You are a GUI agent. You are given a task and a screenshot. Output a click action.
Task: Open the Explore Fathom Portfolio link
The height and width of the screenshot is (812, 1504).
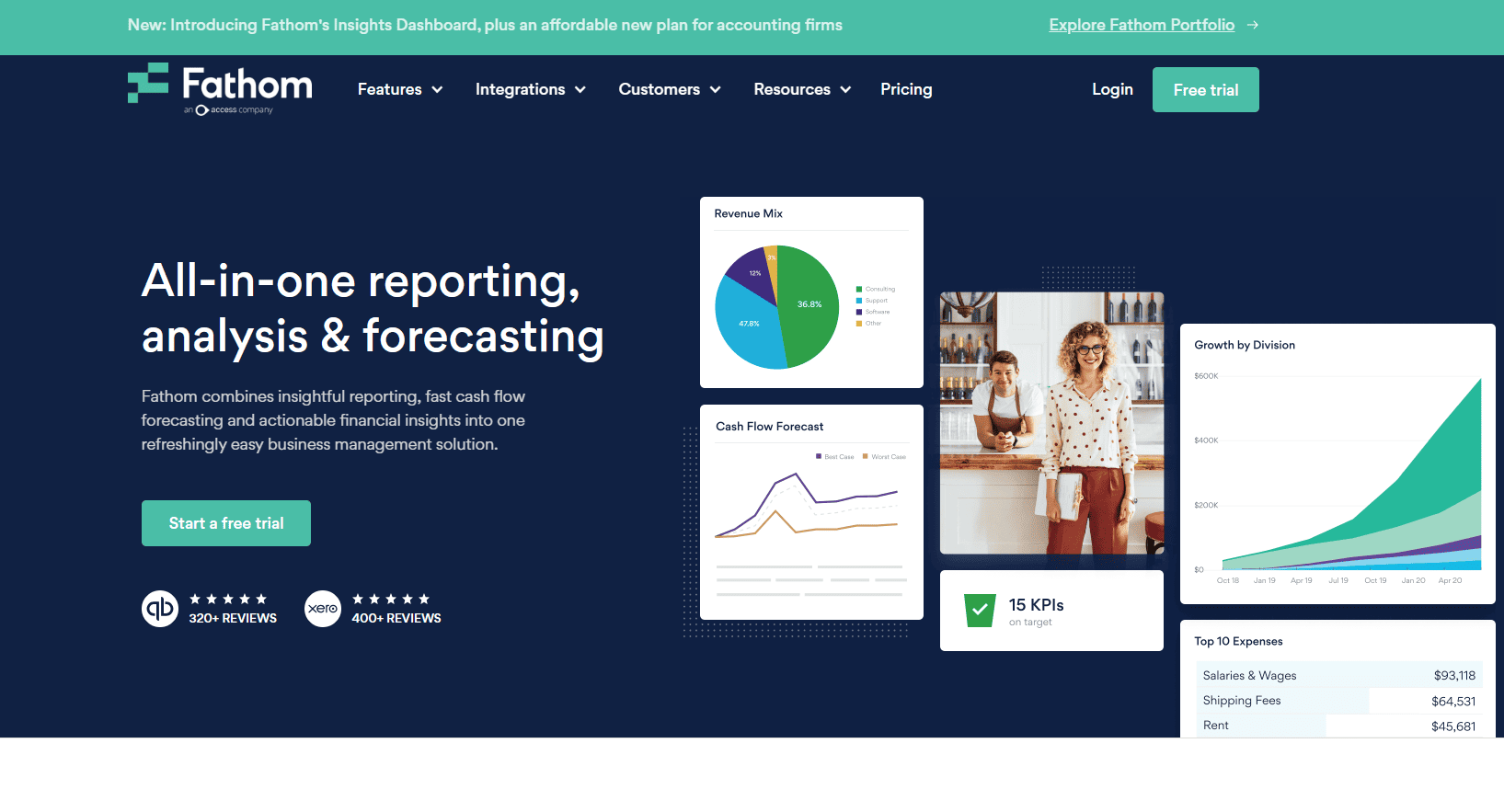[x=1142, y=25]
